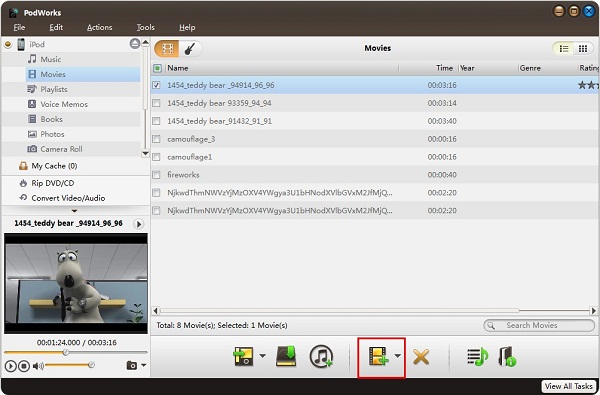
Task: Click the Play button in the player
Action: [x=10, y=366]
